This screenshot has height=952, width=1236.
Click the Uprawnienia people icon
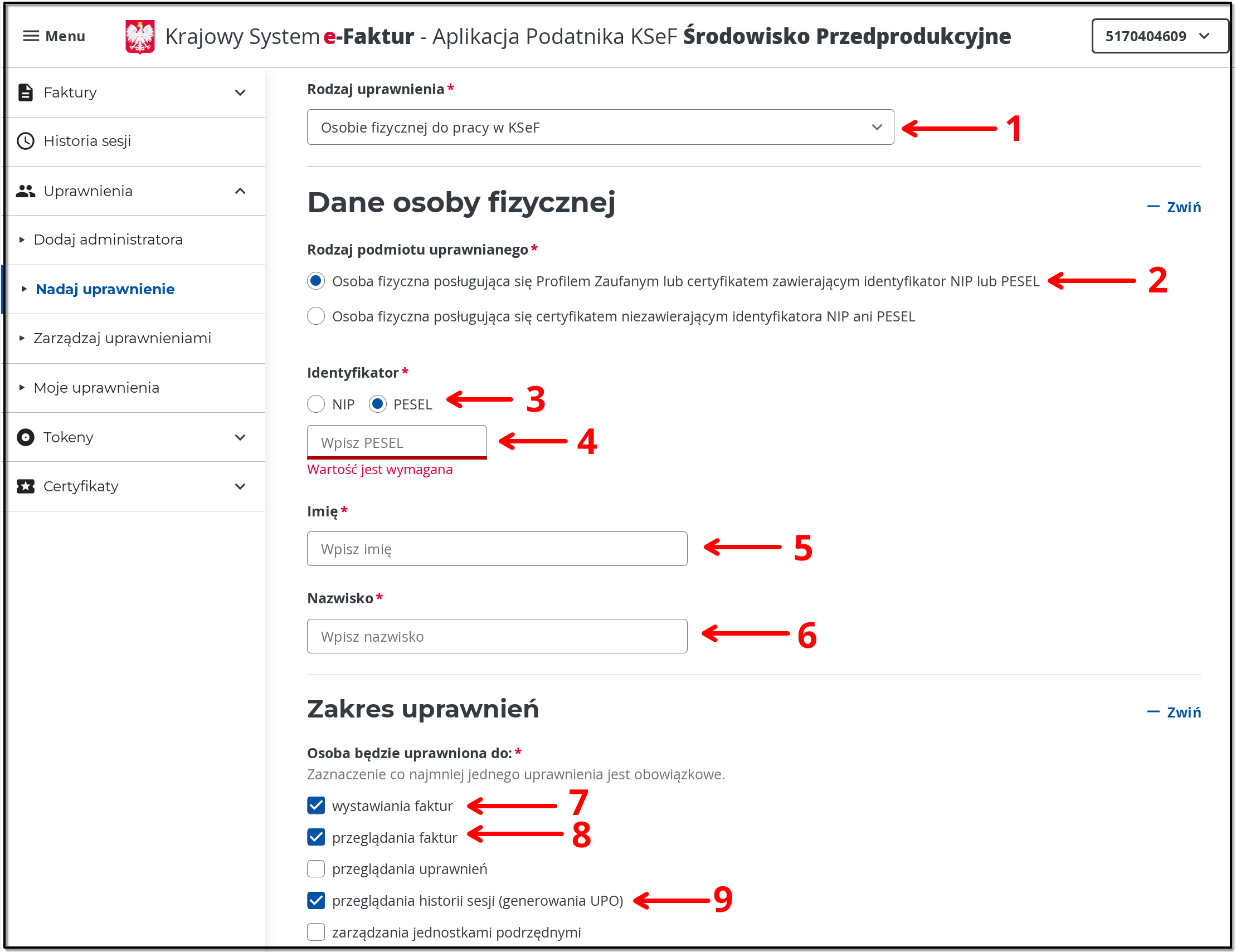point(26,191)
